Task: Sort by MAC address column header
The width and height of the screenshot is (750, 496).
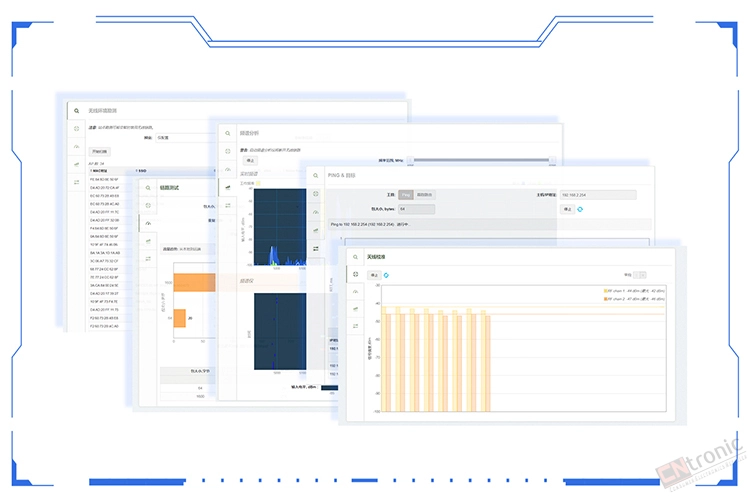Action: click(x=99, y=171)
